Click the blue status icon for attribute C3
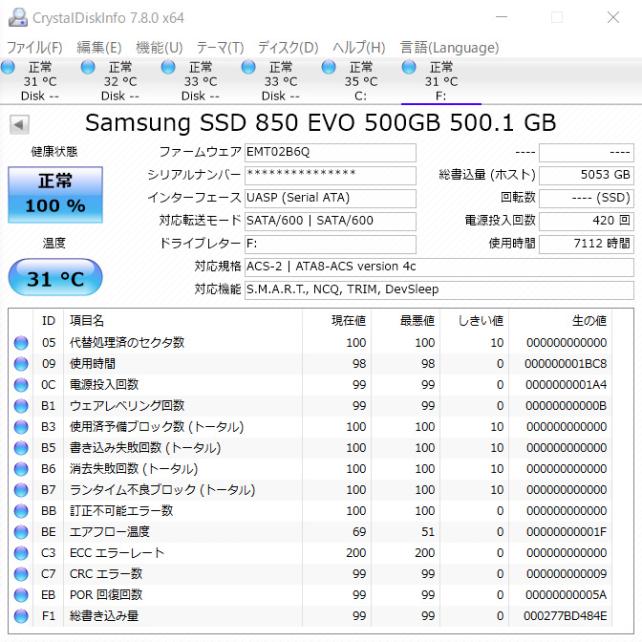 pos(21,553)
